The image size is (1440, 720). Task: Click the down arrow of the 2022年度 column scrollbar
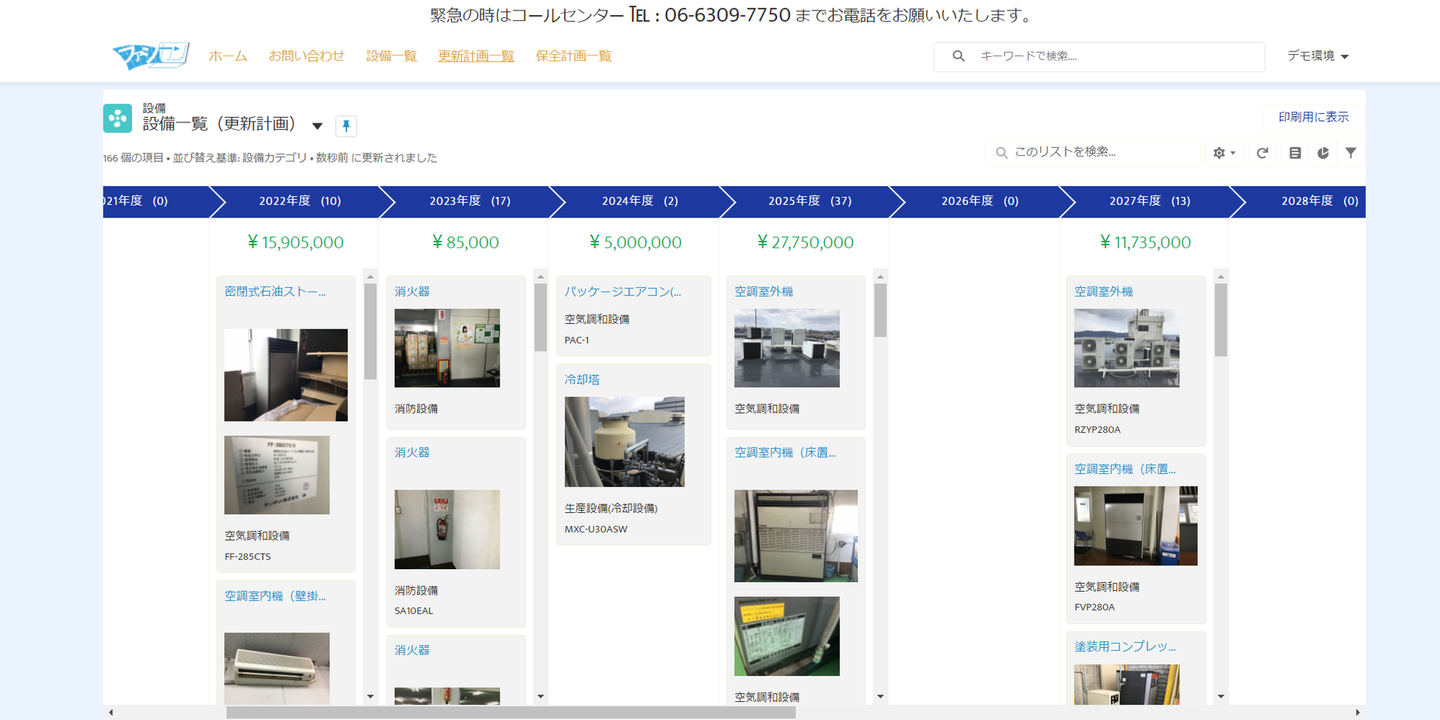point(370,696)
